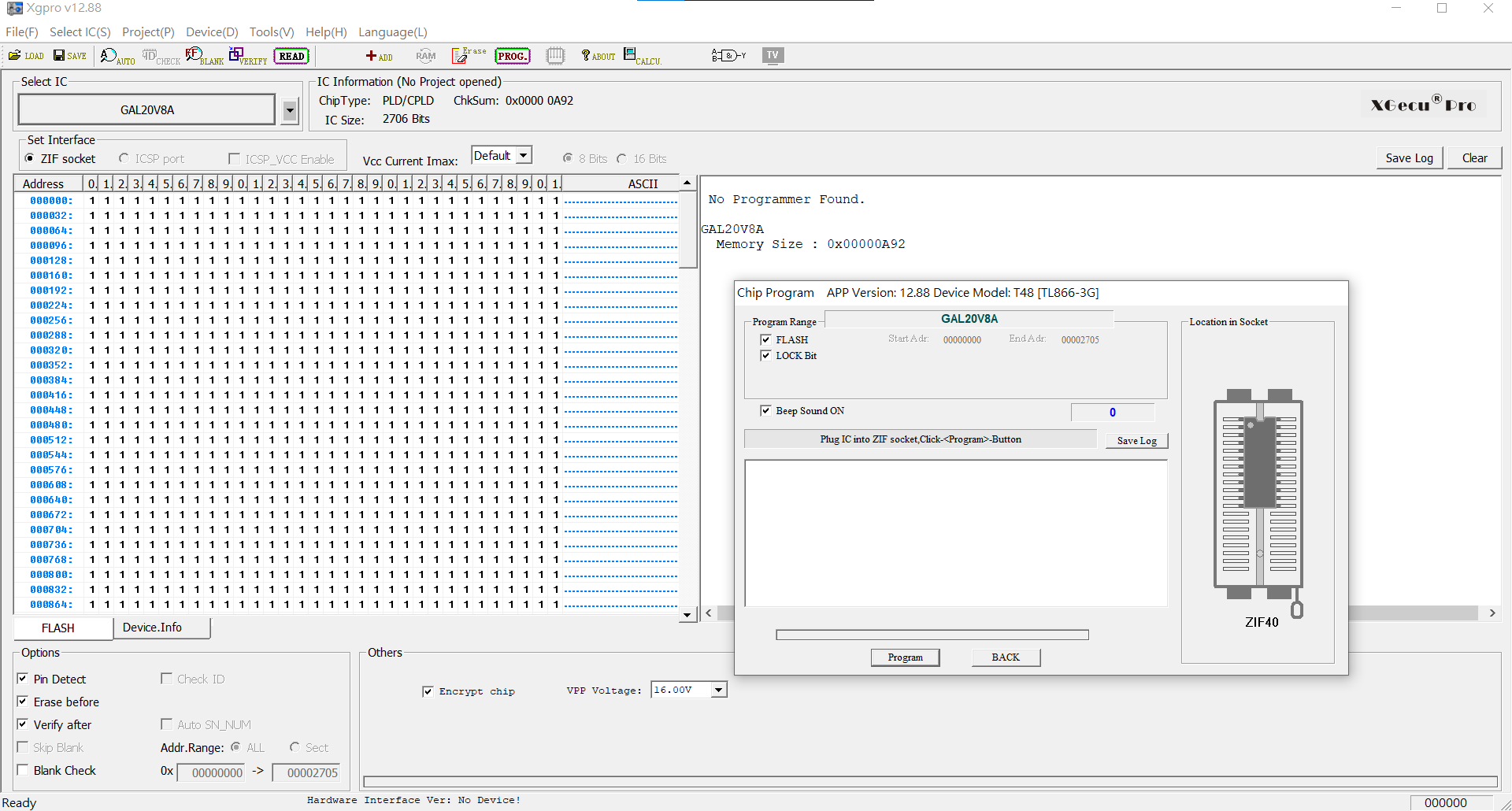Open the Device(D) menu

pyautogui.click(x=212, y=32)
